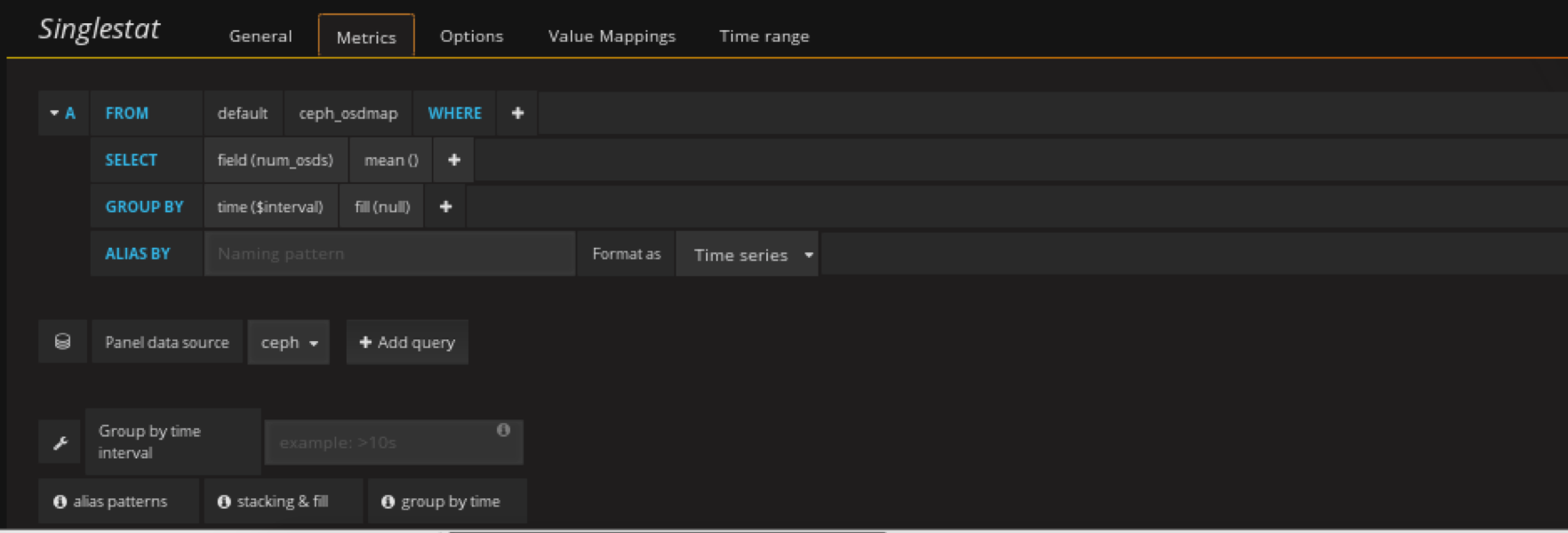Open the Options tab

point(471,36)
